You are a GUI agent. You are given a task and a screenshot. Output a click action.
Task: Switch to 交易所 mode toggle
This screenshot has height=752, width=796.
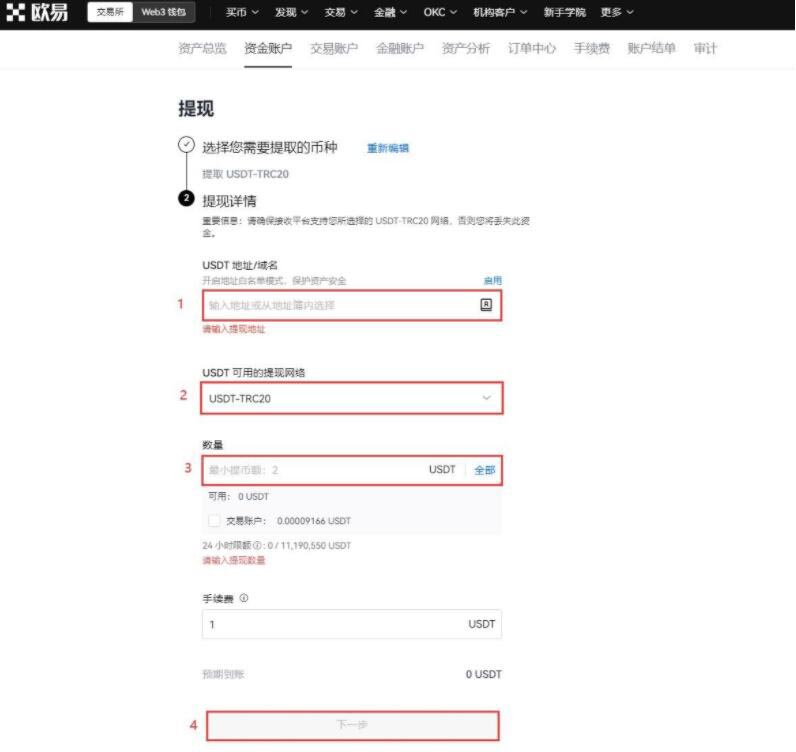click(110, 12)
